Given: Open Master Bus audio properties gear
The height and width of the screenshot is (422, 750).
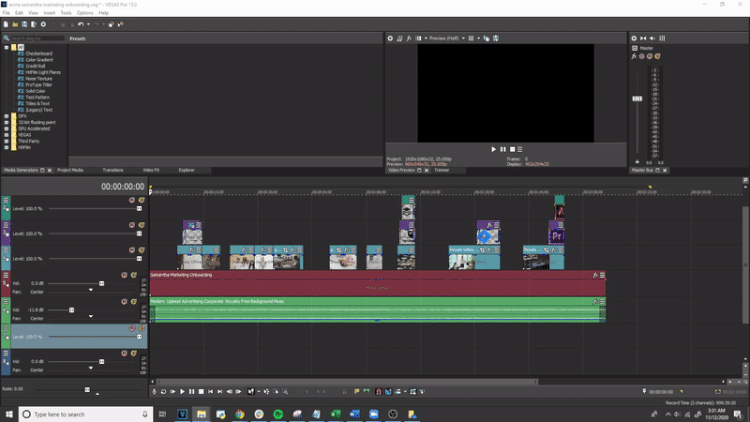Looking at the screenshot, I should (x=634, y=38).
